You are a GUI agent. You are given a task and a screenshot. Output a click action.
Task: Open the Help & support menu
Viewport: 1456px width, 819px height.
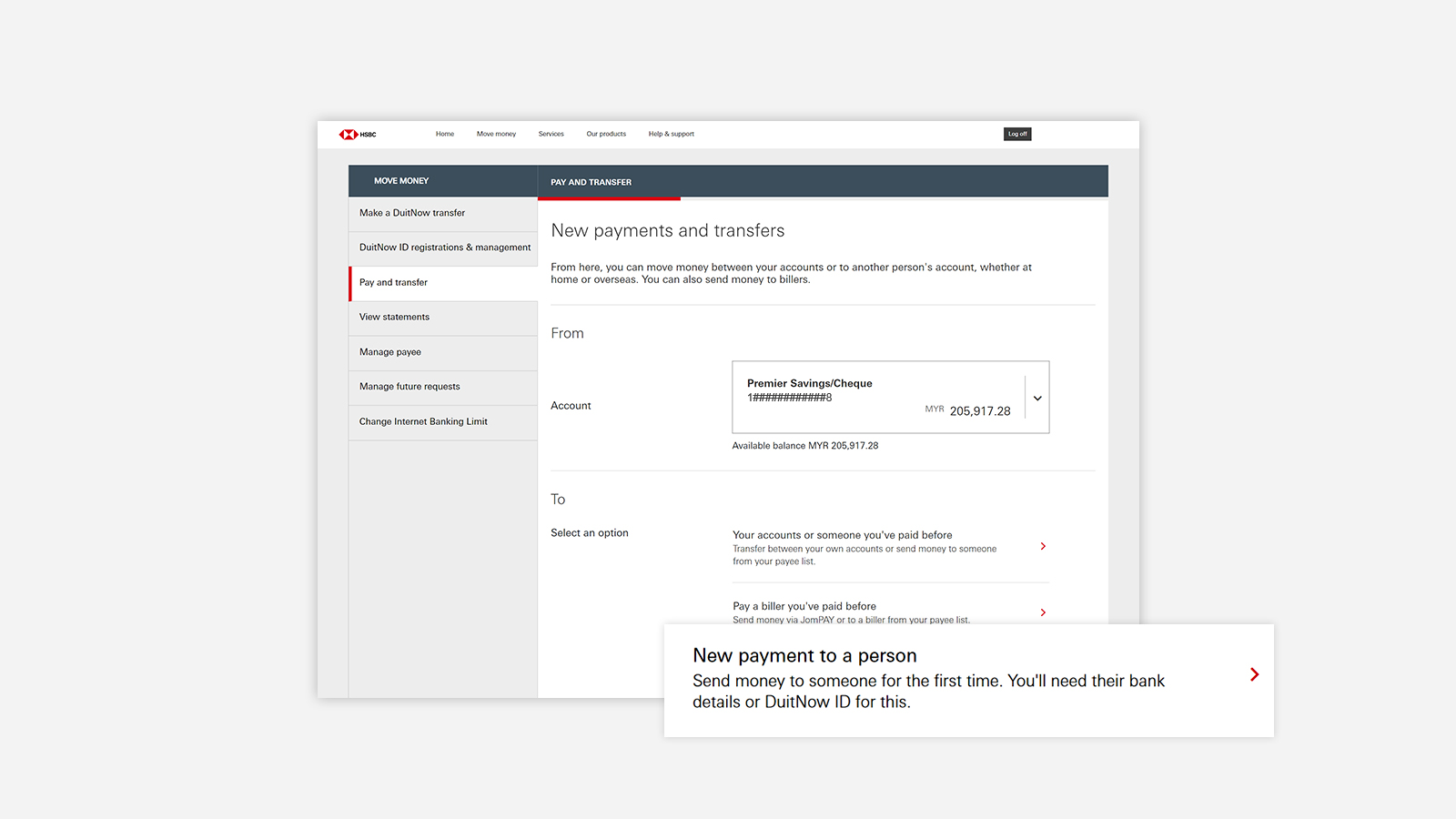click(671, 134)
